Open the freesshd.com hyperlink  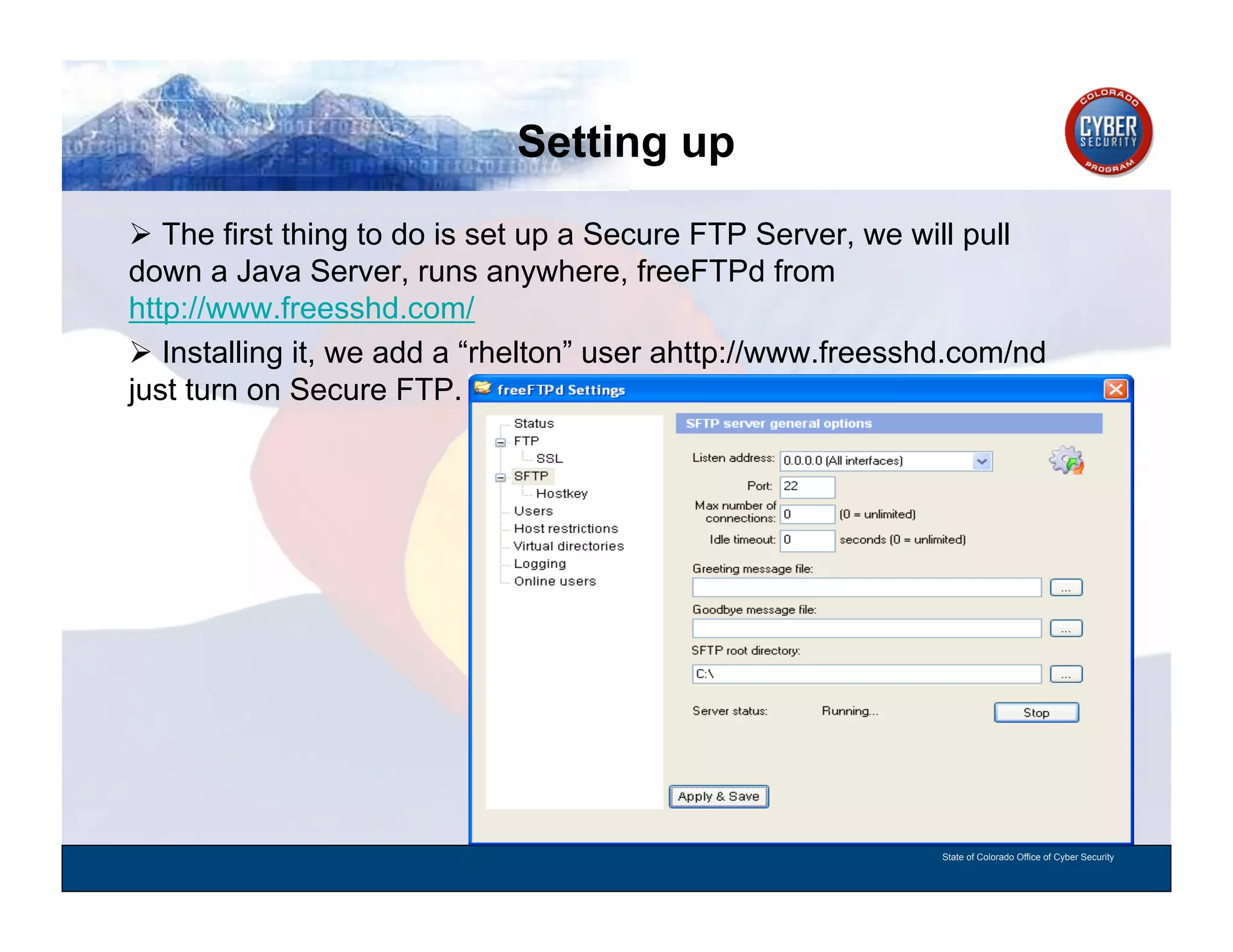(x=302, y=308)
